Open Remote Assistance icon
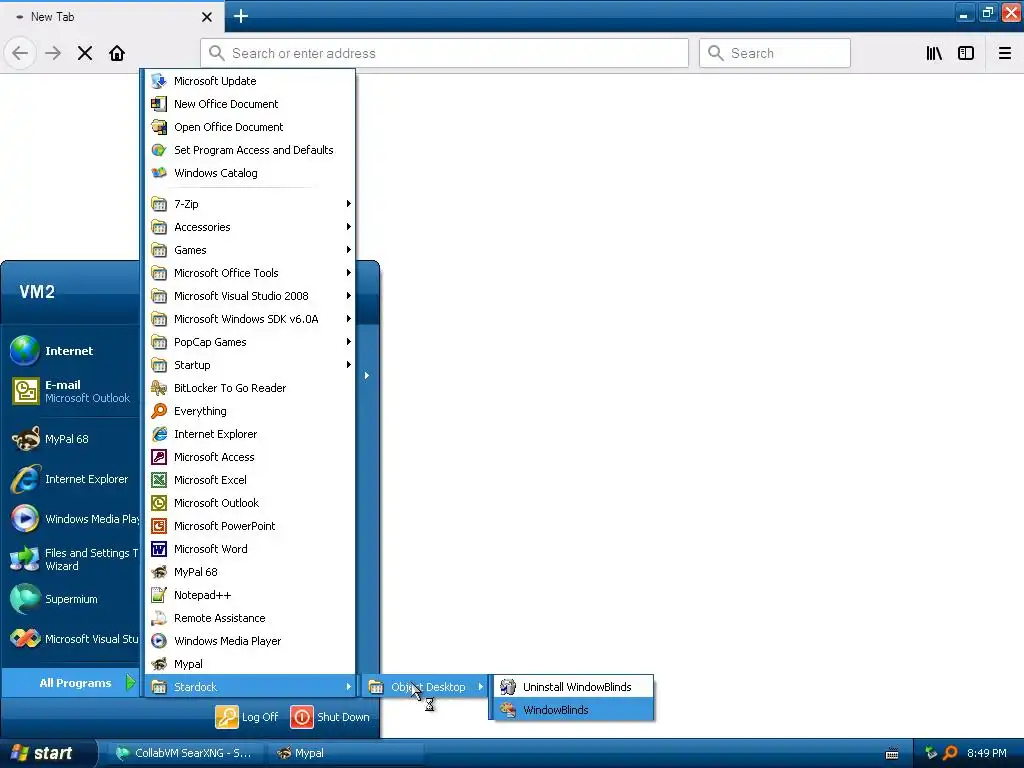The image size is (1024, 768). click(159, 618)
